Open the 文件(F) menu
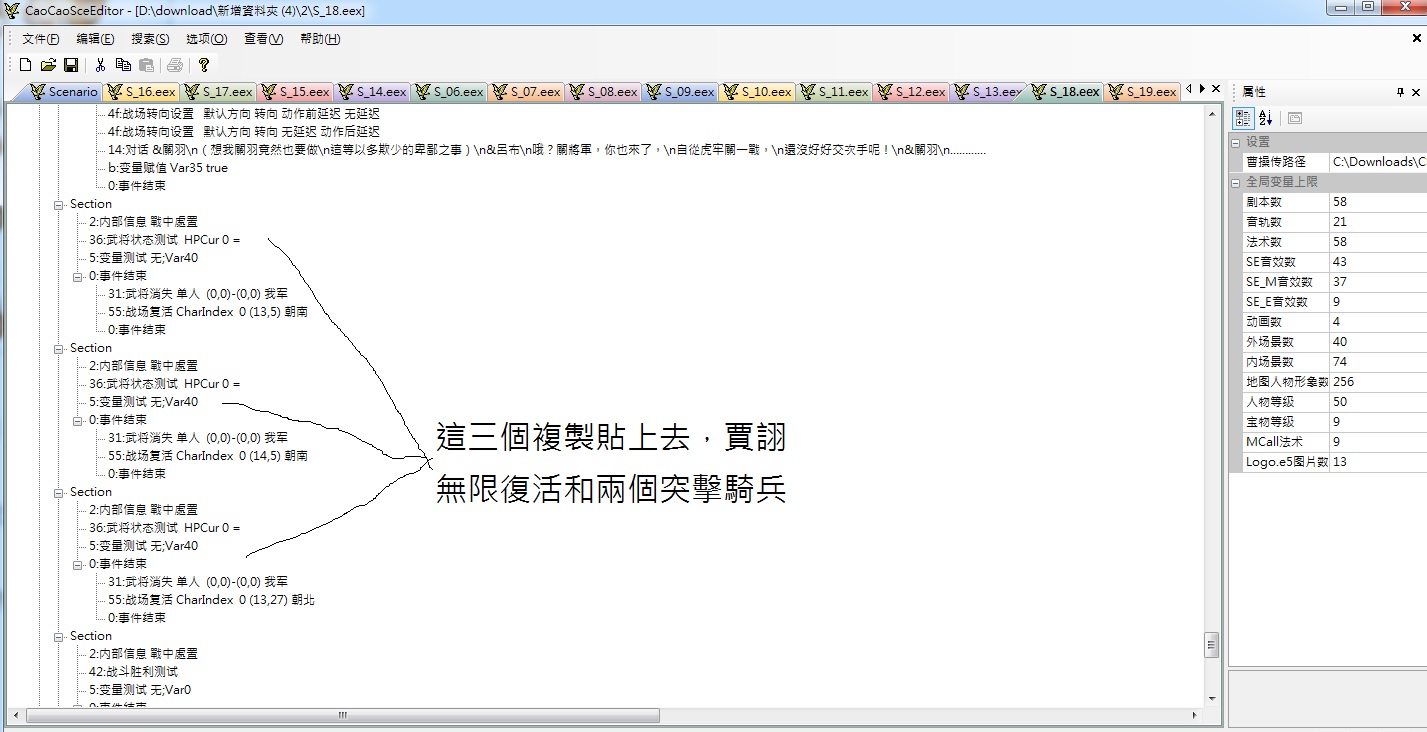1427x732 pixels. tap(41, 39)
